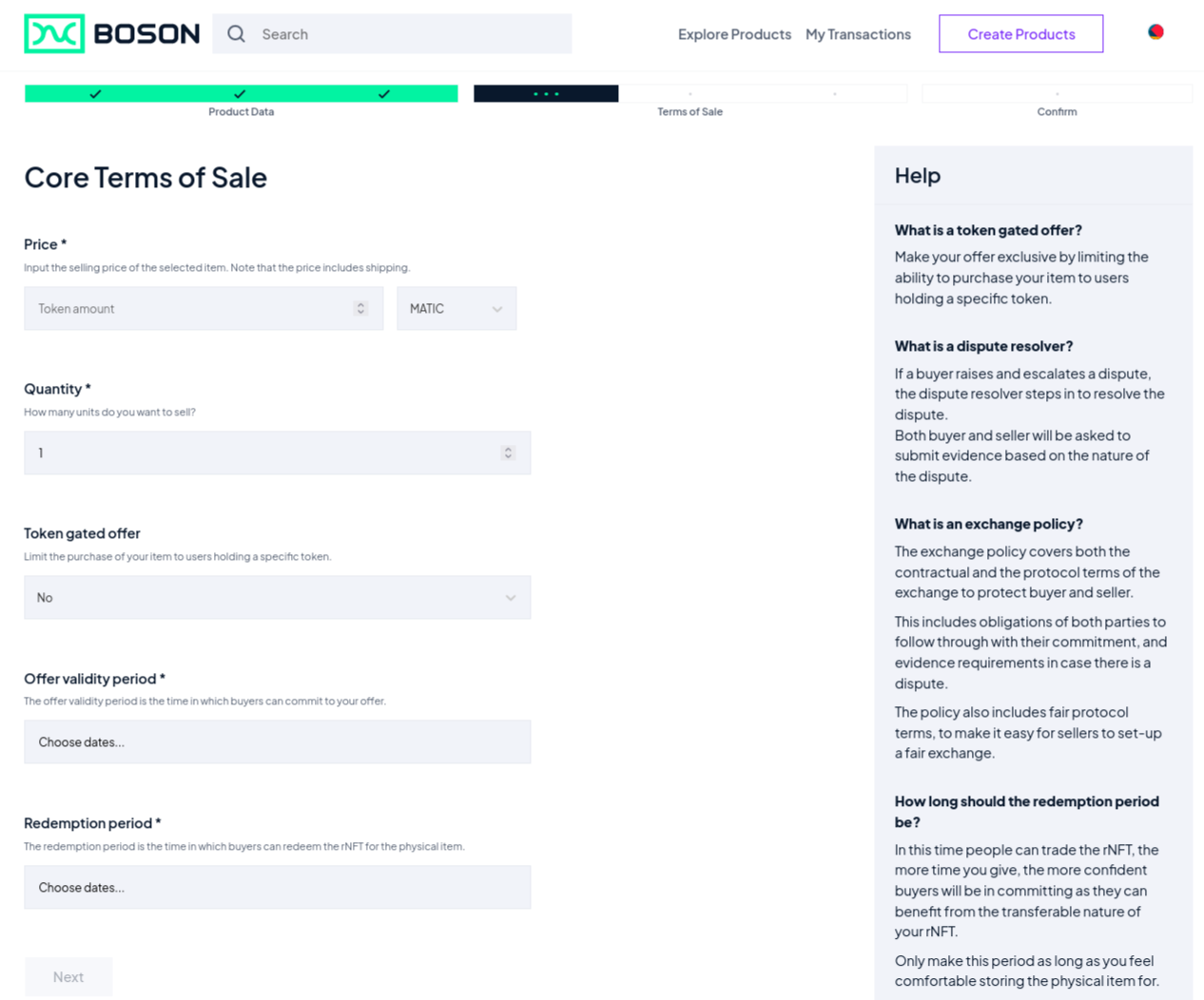The image size is (1204, 1000).
Task: Click the Terms of Sale progress indicator bar
Action: click(545, 93)
